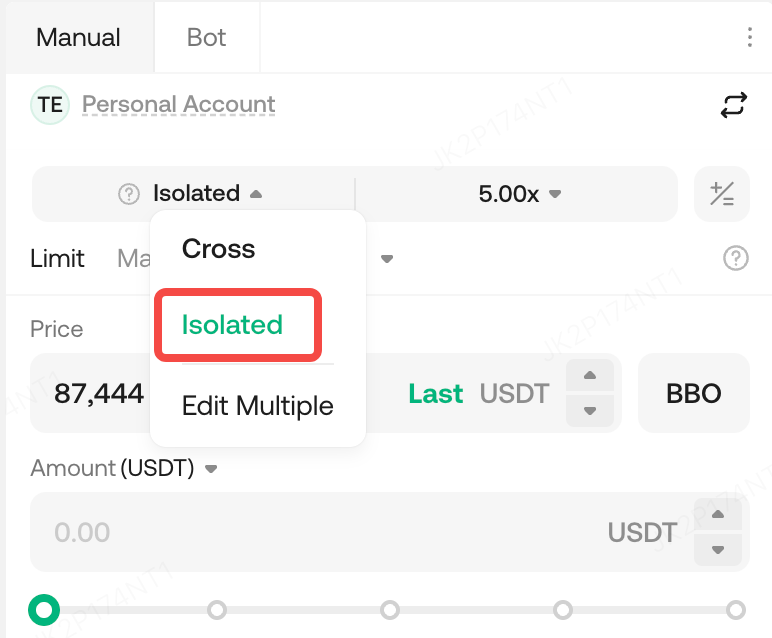Open the plus/minus calculator icon

(721, 194)
